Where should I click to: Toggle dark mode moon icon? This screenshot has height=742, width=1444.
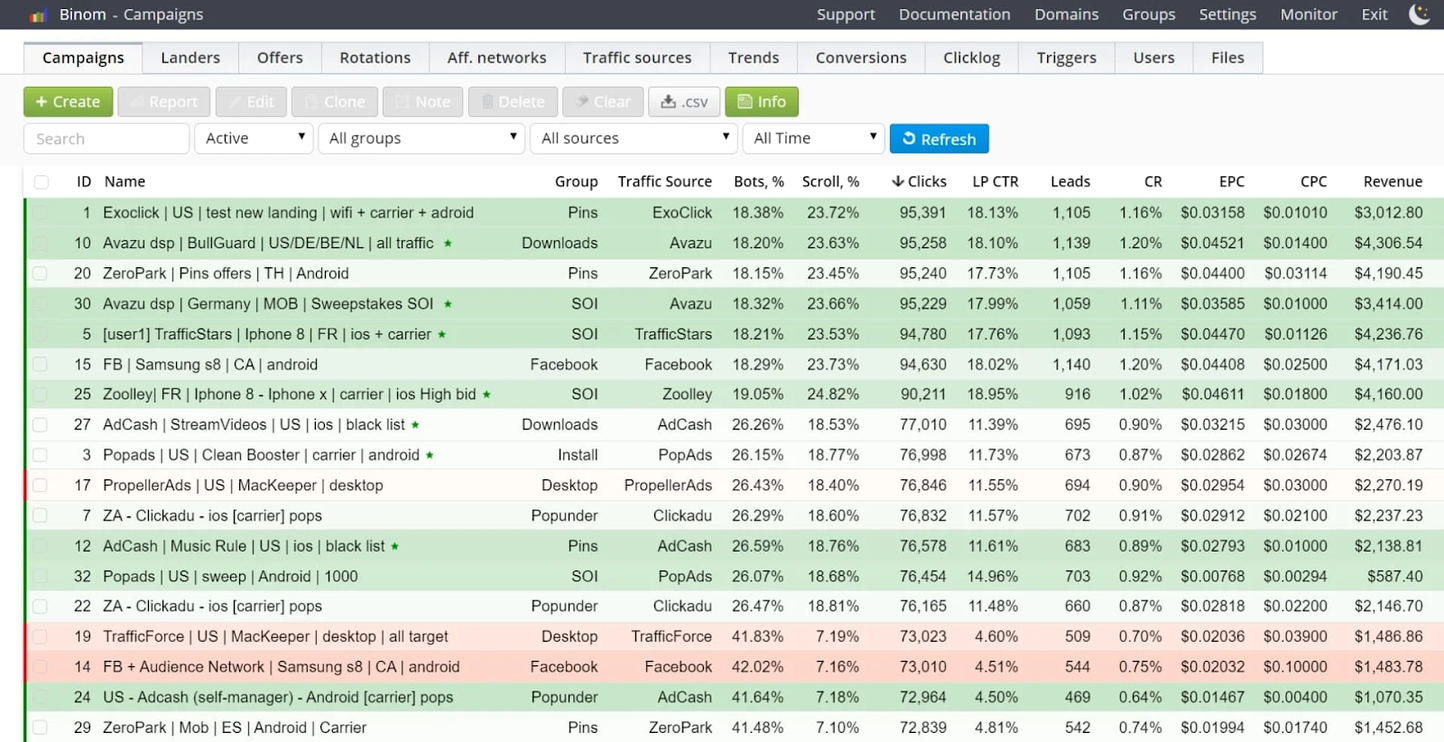[1419, 14]
